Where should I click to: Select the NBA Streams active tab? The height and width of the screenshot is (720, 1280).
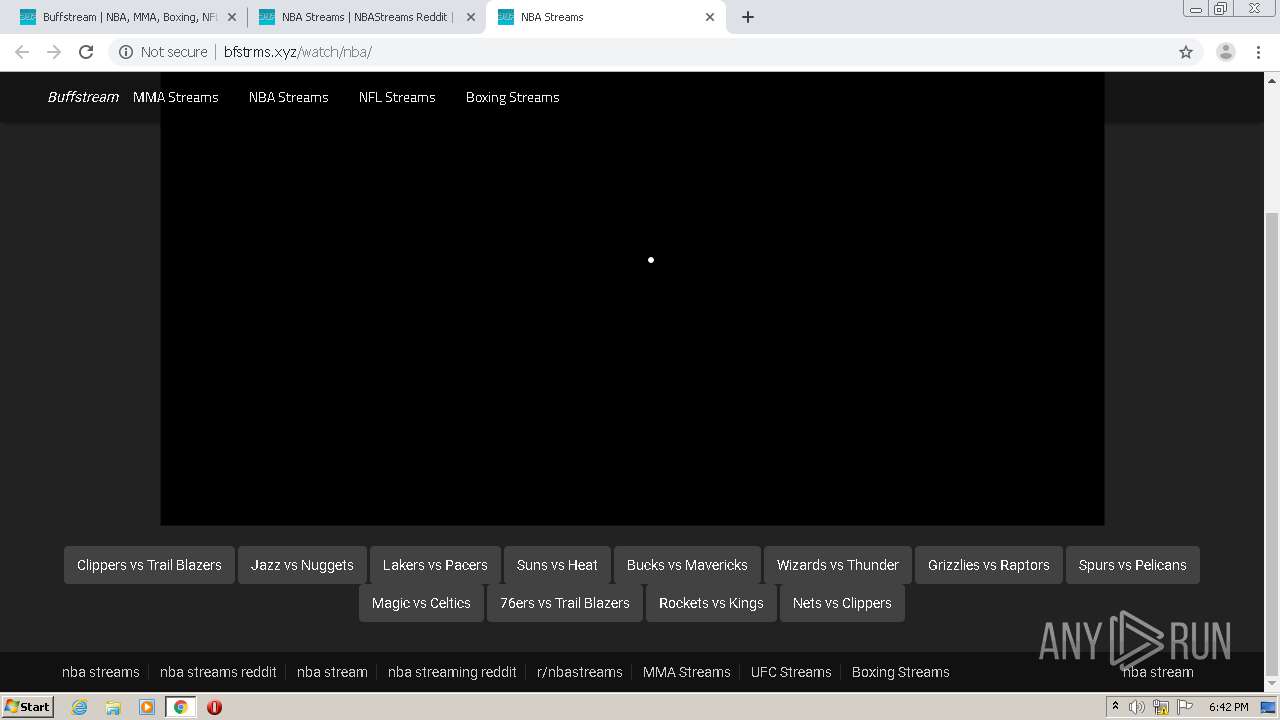tap(606, 17)
